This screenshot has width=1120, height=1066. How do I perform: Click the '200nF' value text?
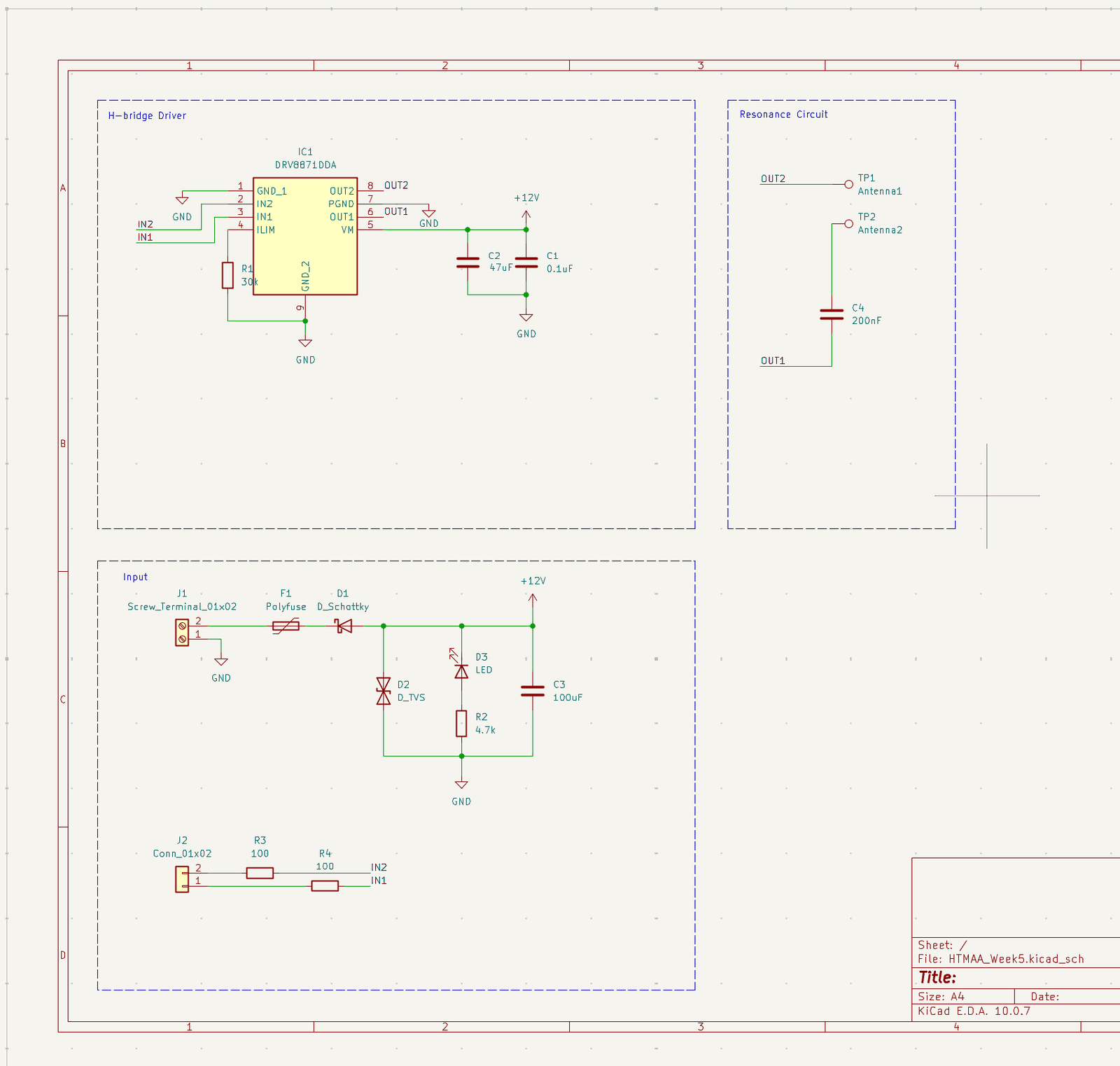867,321
